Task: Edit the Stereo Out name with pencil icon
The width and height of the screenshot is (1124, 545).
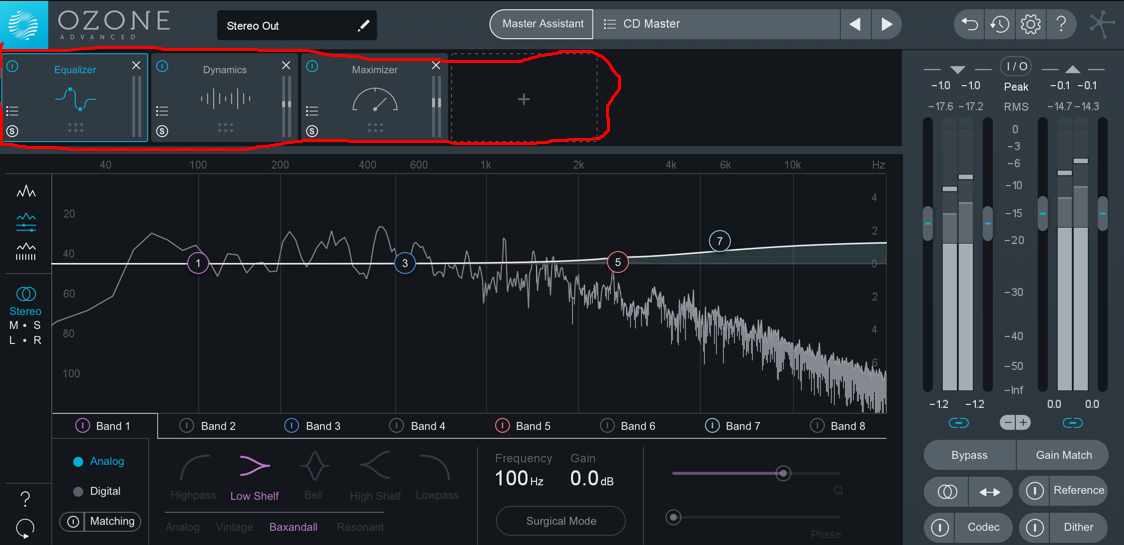Action: coord(363,26)
